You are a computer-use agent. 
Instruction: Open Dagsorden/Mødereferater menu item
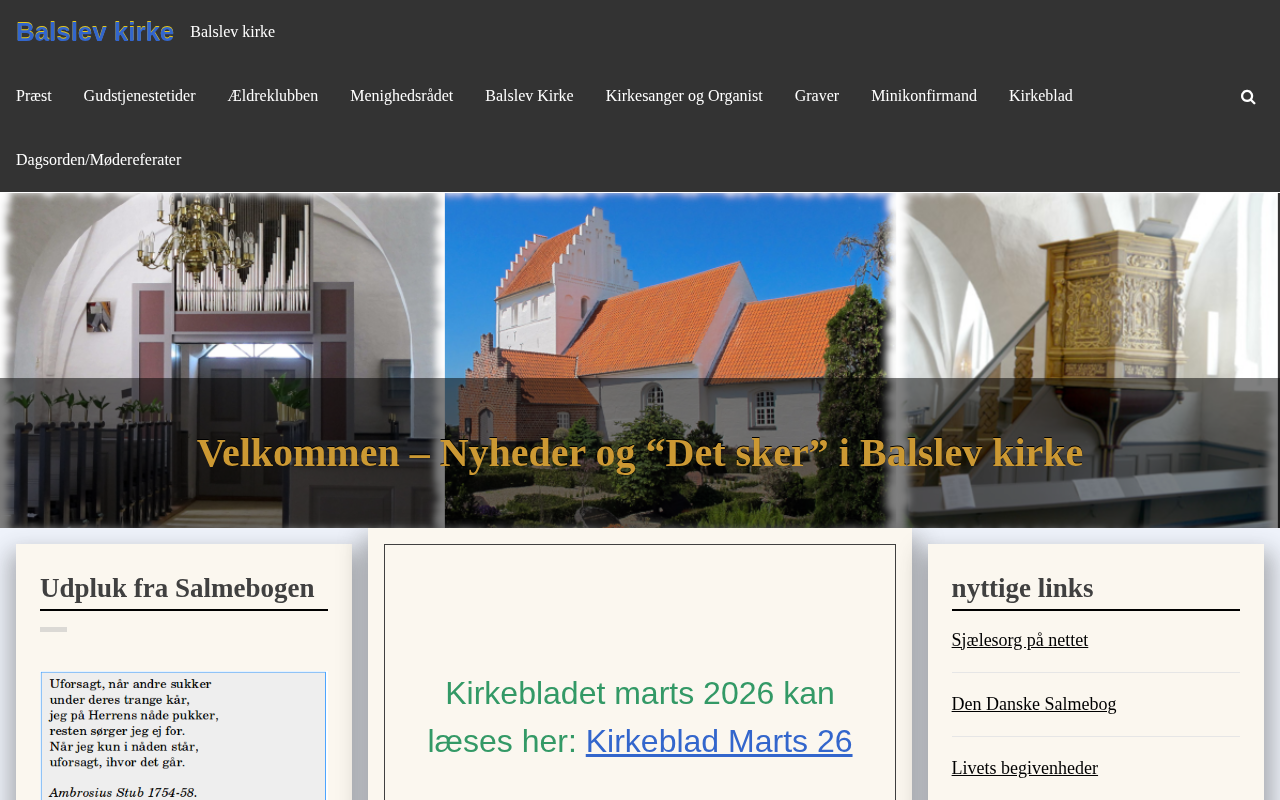point(99,160)
